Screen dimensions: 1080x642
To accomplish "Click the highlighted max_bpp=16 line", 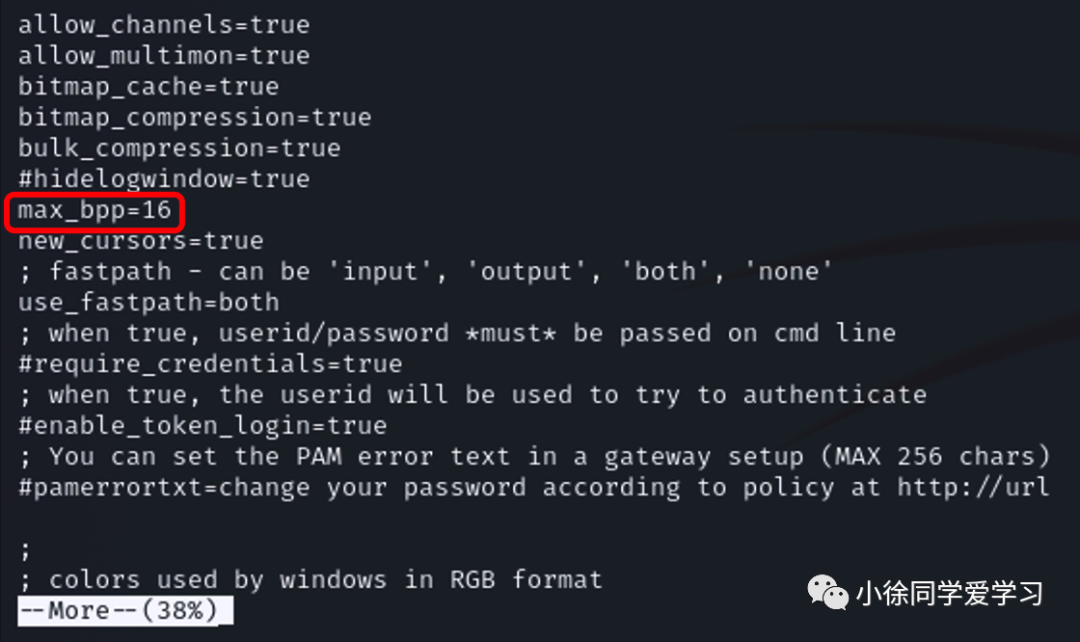I will coord(94,211).
